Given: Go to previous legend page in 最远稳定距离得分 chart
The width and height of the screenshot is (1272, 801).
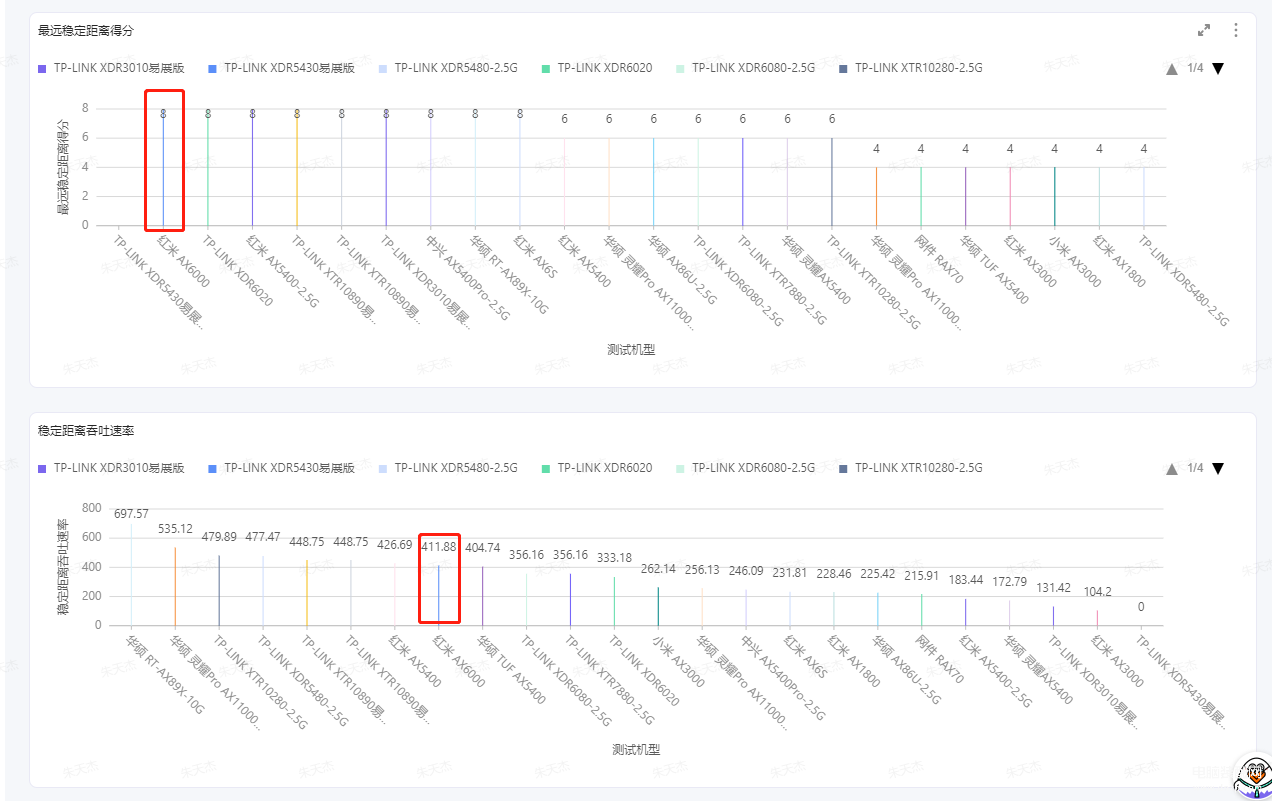Looking at the screenshot, I should pos(1172,68).
